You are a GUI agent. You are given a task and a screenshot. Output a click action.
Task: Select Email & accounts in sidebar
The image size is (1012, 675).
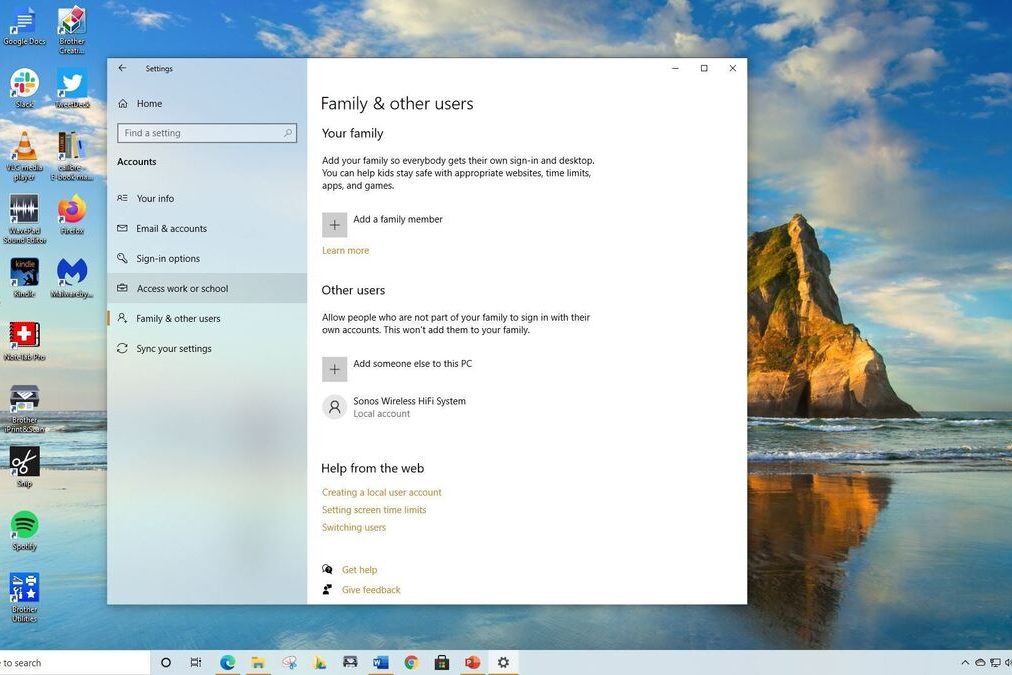pos(171,229)
